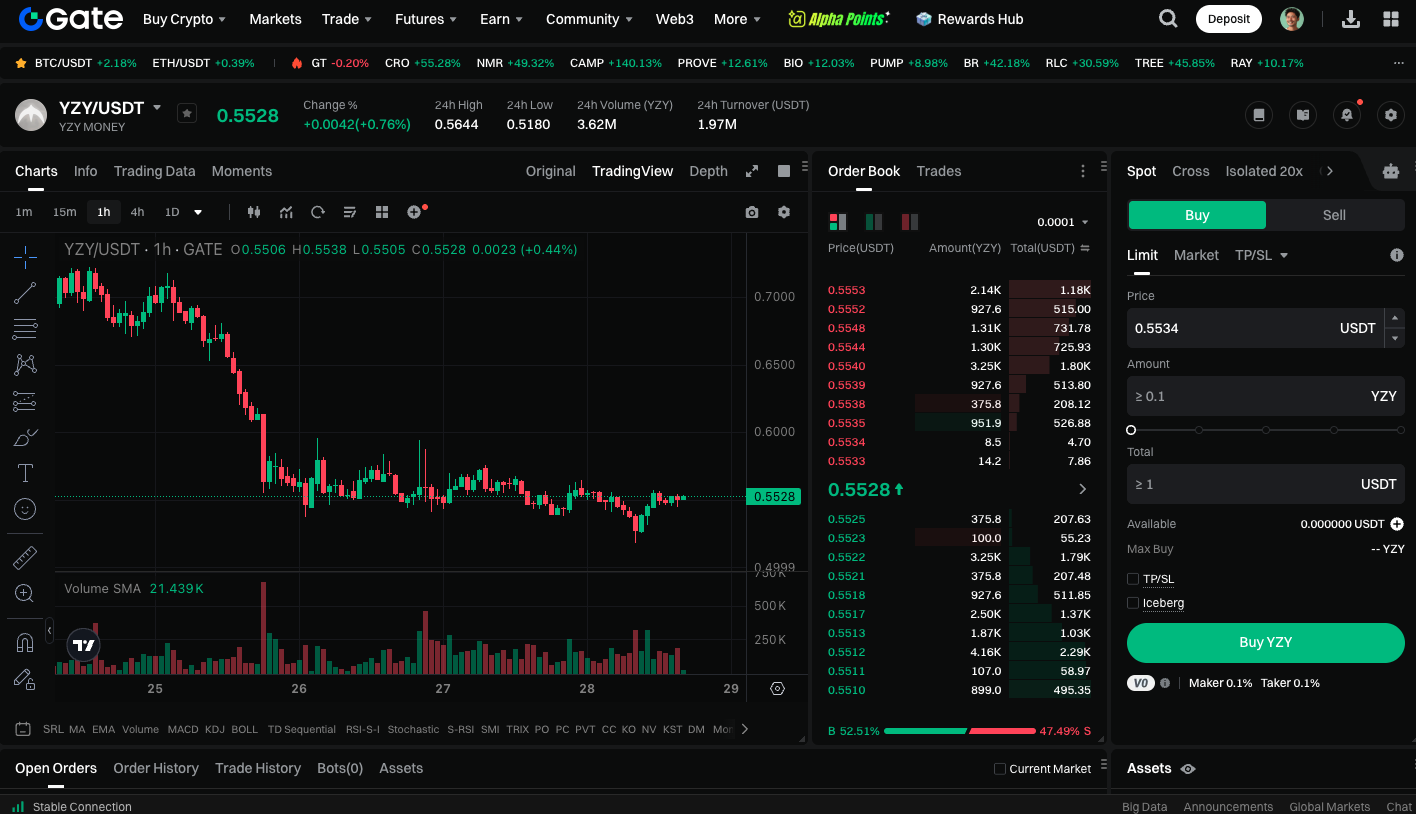
Task: Click the Deposit button
Action: tap(1229, 19)
